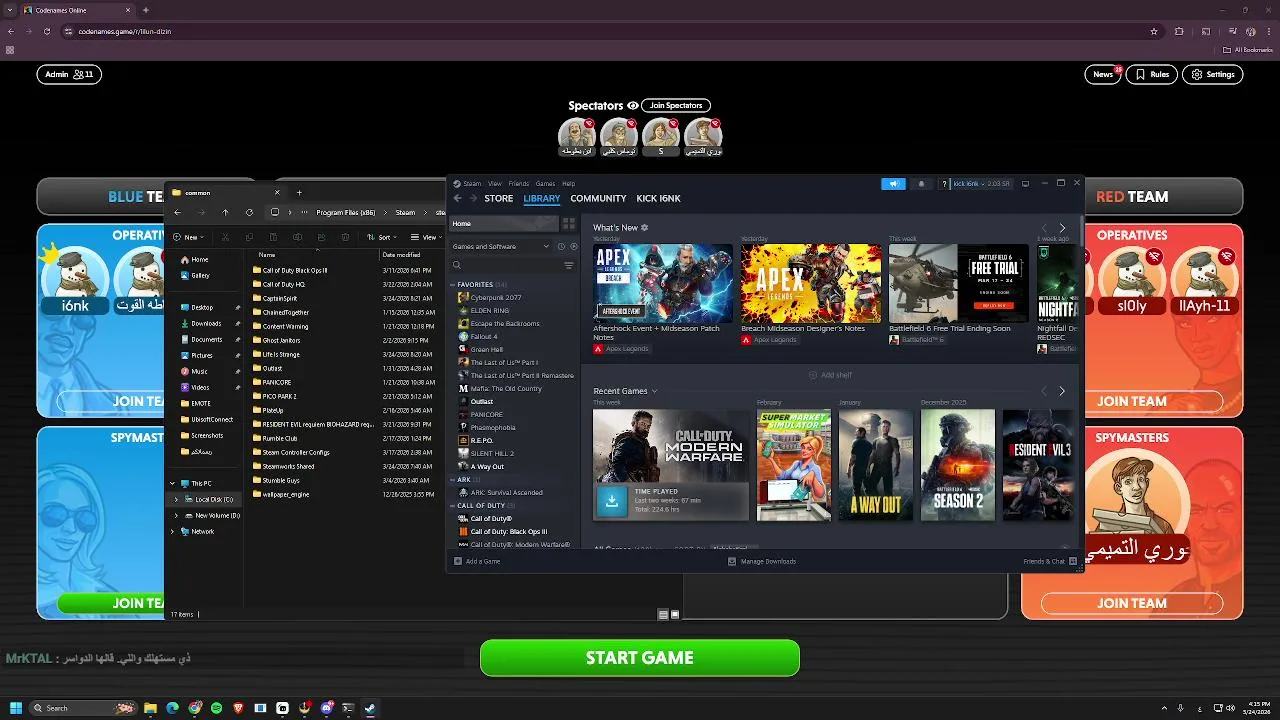Image resolution: width=1280 pixels, height=720 pixels.
Task: Click Join Spectators button
Action: 676,106
